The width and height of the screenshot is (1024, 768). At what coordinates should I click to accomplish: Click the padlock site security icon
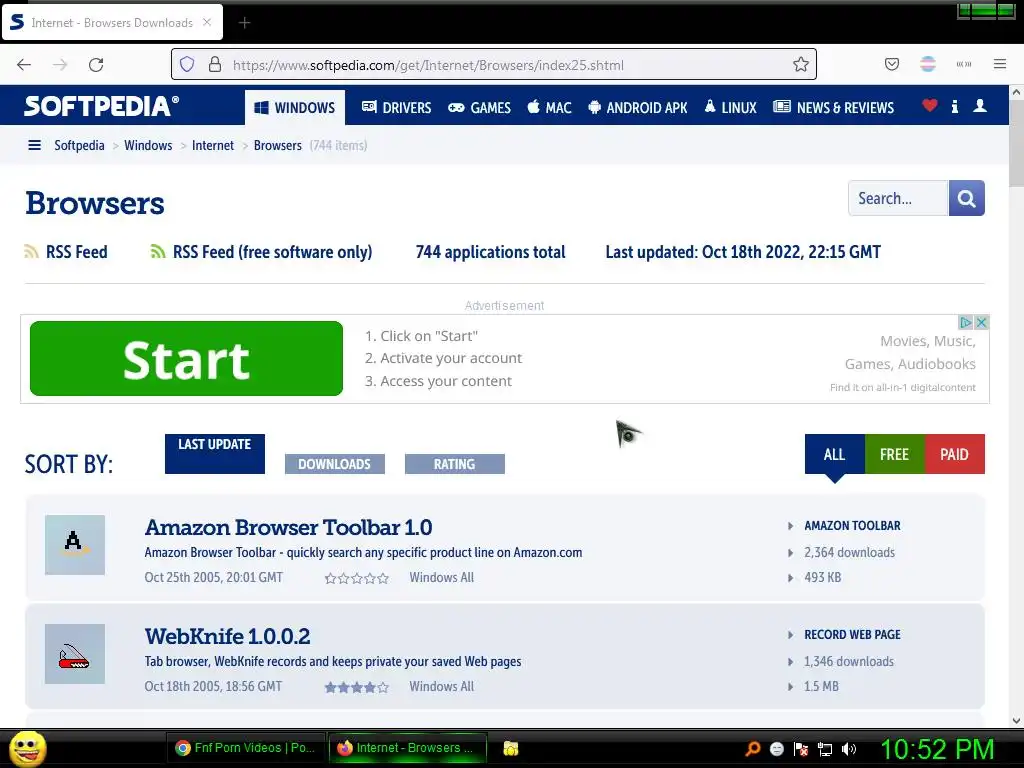coord(215,64)
